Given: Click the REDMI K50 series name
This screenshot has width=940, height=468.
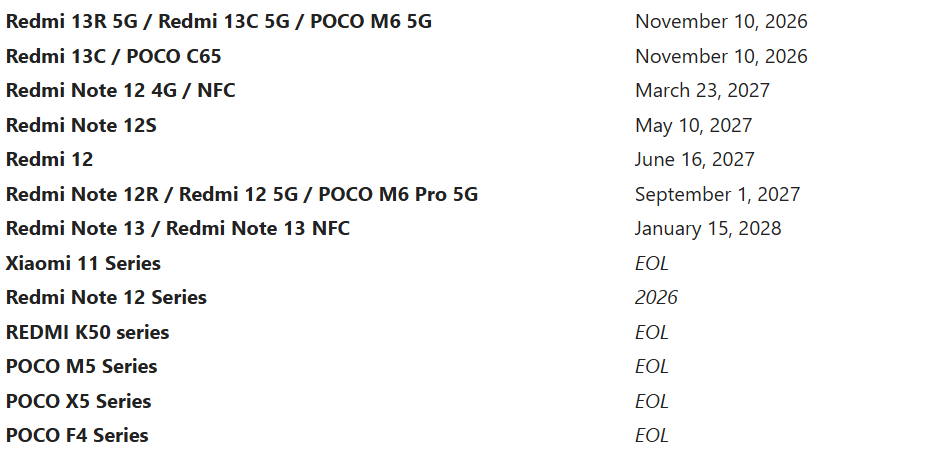Looking at the screenshot, I should tap(87, 332).
